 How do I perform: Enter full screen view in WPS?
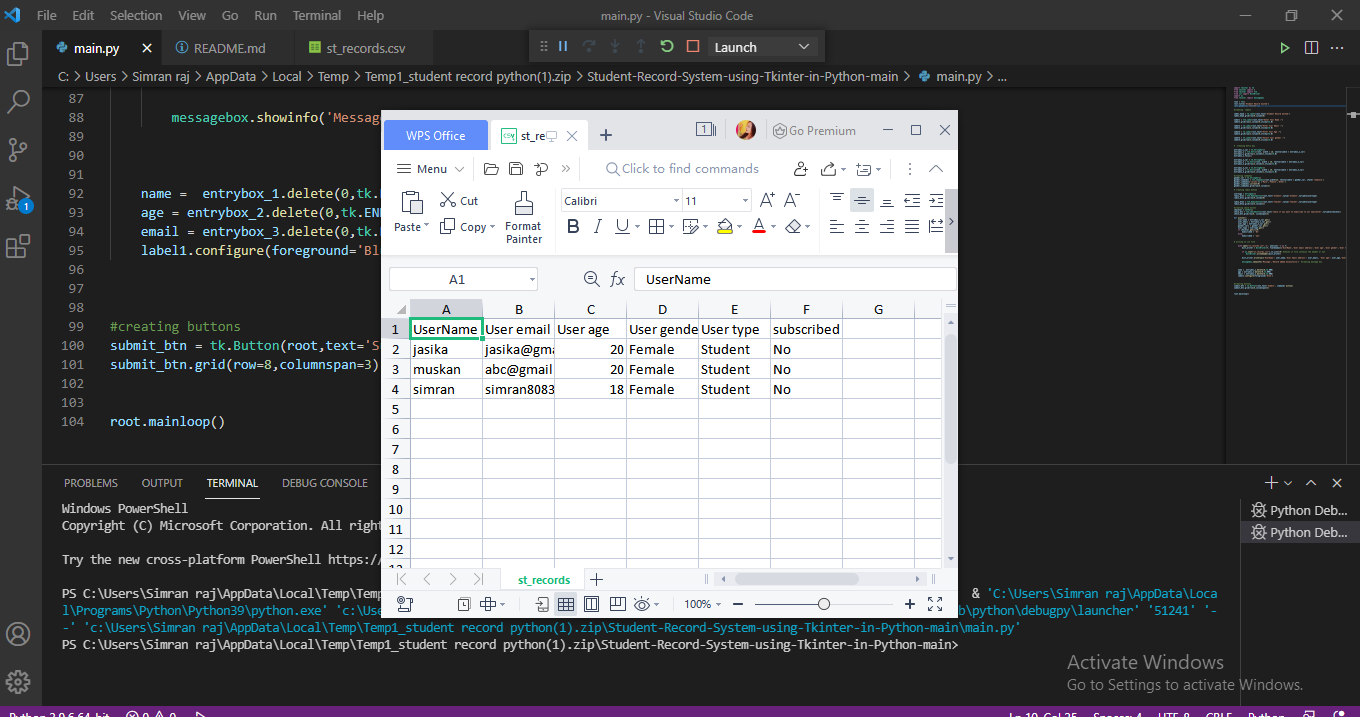pyautogui.click(x=935, y=604)
